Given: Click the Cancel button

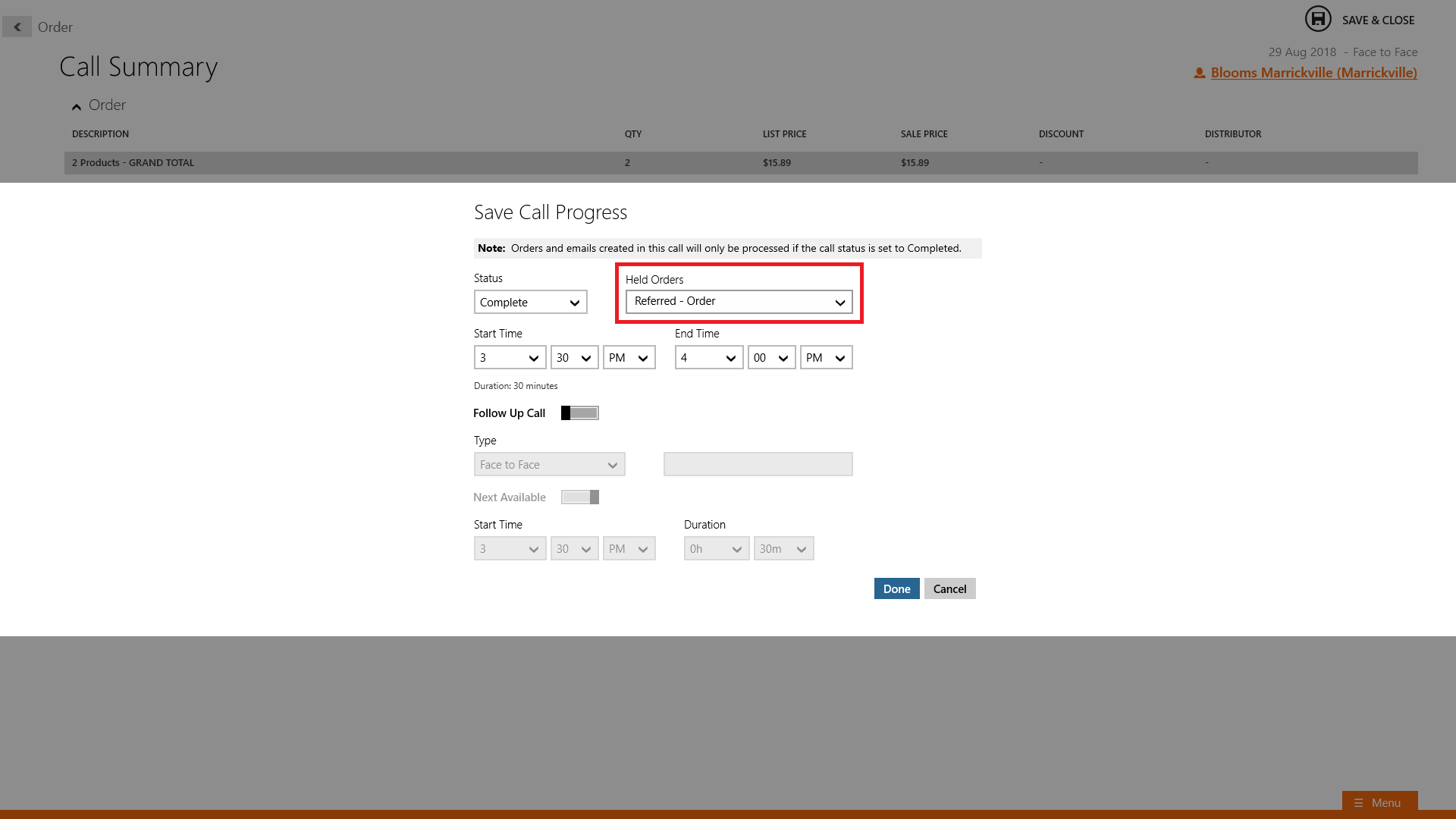Looking at the screenshot, I should (x=949, y=589).
